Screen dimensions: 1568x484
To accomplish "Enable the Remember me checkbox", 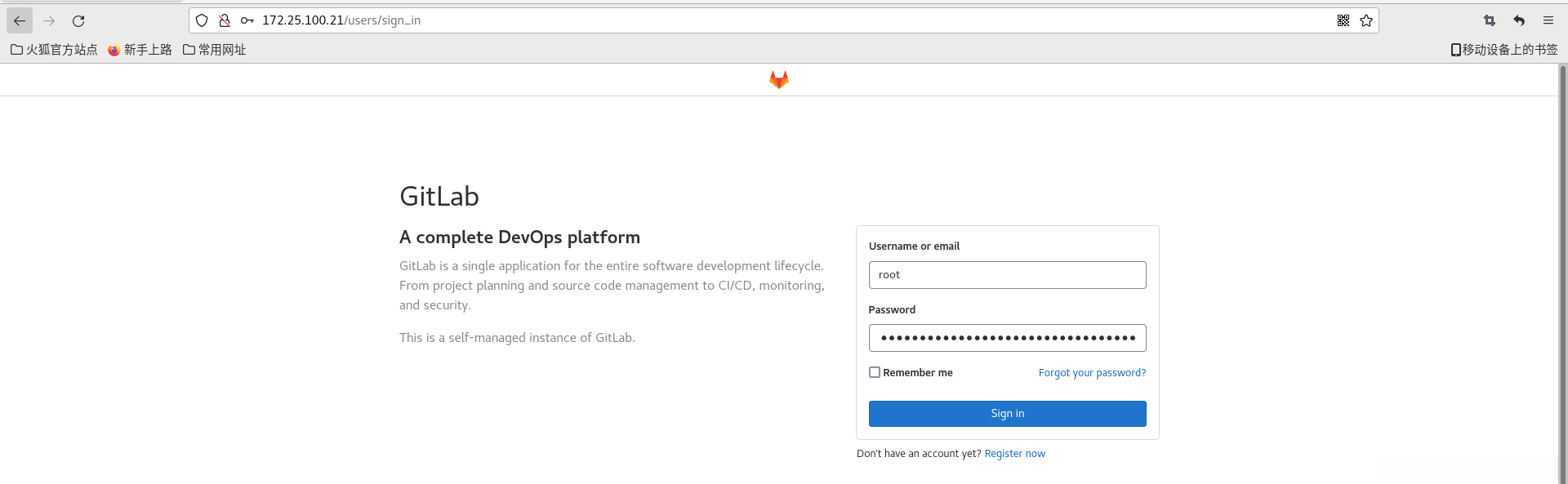I will [x=875, y=372].
